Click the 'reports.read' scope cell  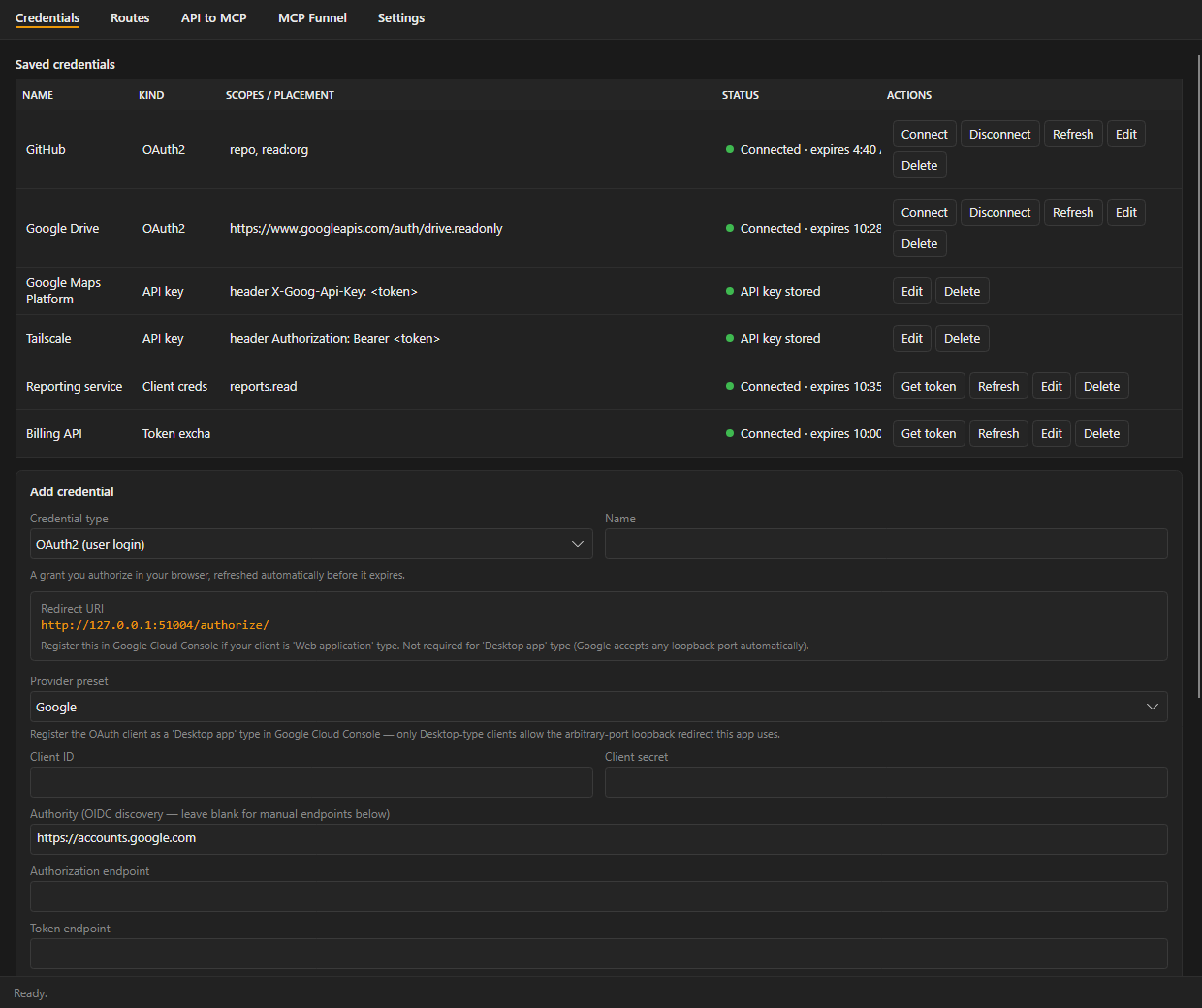click(264, 386)
